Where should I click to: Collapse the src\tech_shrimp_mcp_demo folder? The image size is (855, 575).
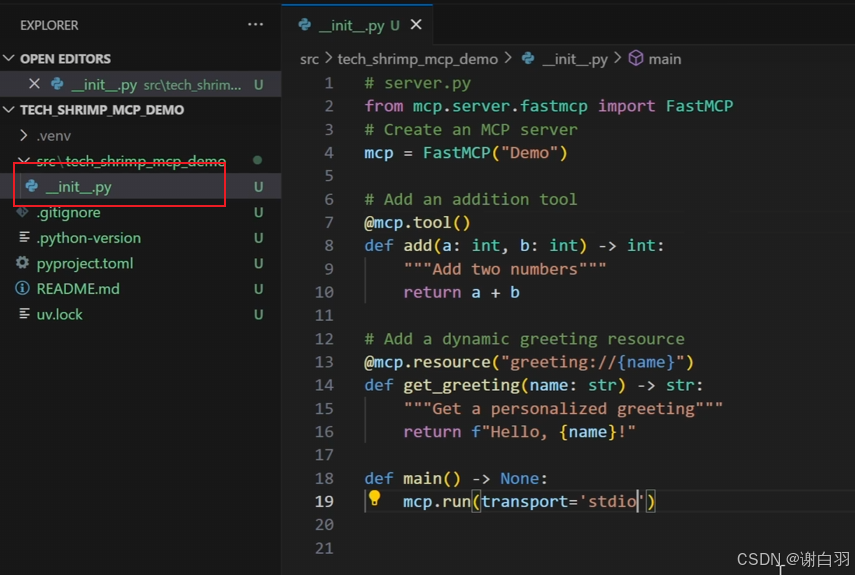pyautogui.click(x=23, y=160)
